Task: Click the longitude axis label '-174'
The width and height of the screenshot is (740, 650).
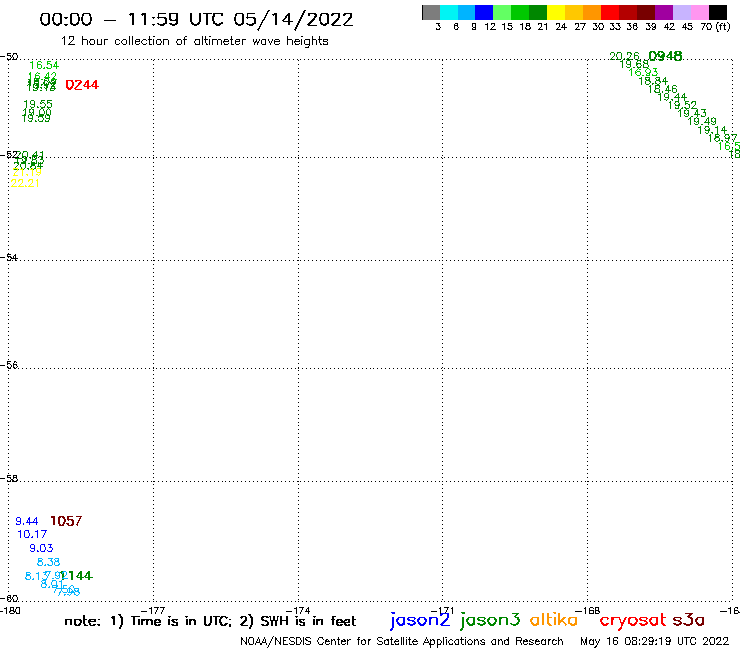Action: 298,611
